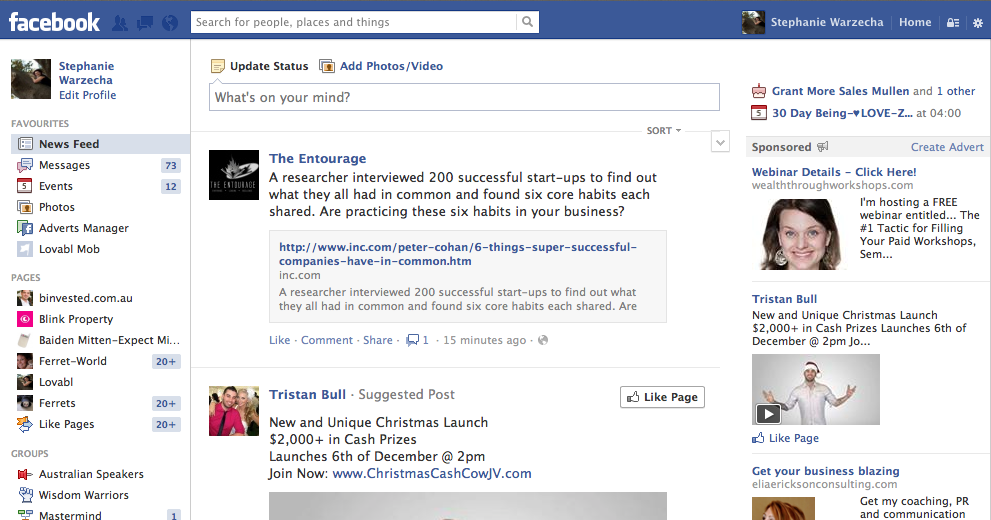This screenshot has width=991, height=520.
Task: Click the birthday cake reminder icon
Action: [758, 91]
